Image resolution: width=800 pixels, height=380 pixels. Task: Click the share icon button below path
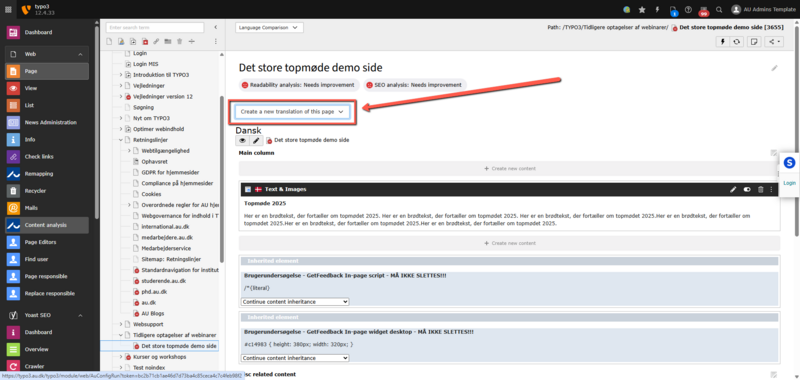point(773,42)
